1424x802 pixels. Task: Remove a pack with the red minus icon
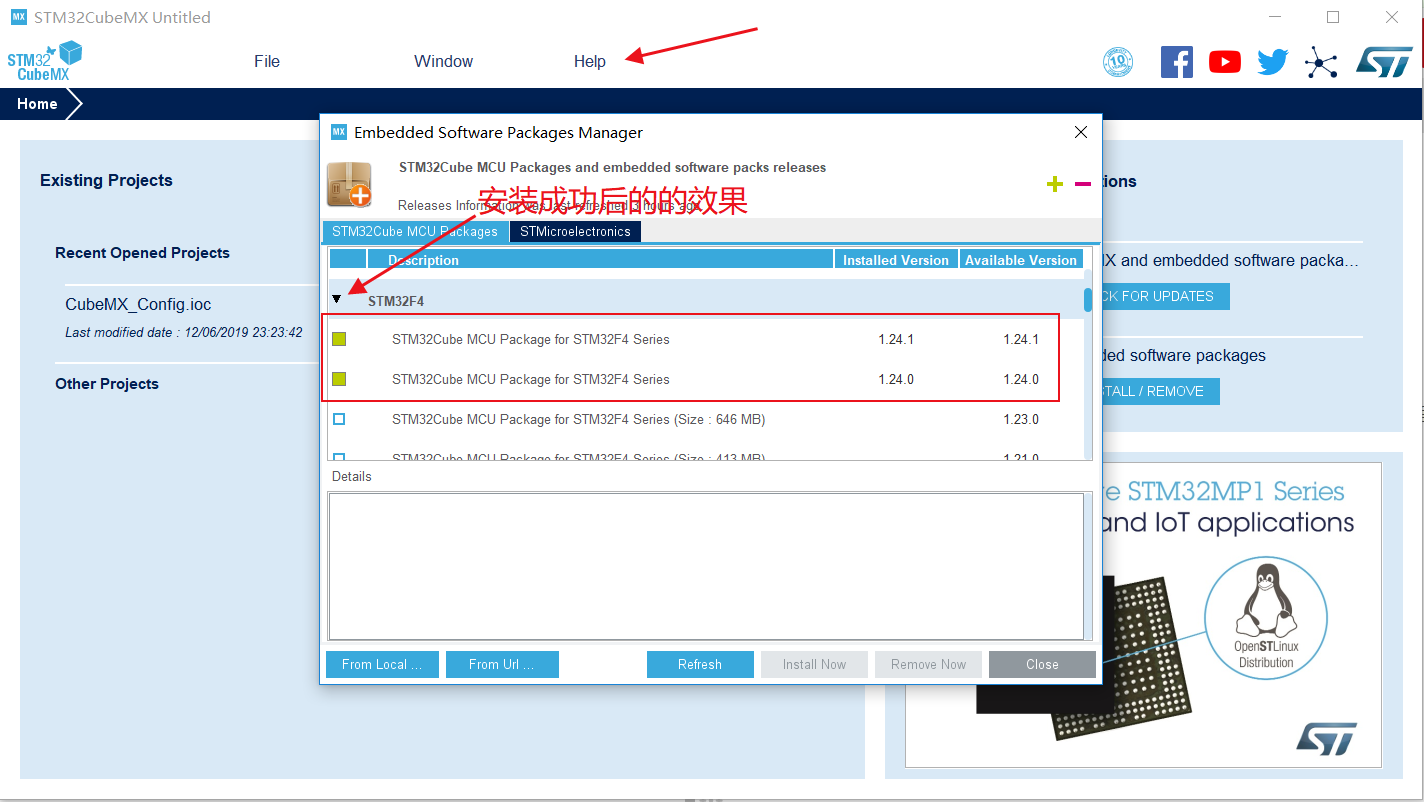tap(1081, 184)
